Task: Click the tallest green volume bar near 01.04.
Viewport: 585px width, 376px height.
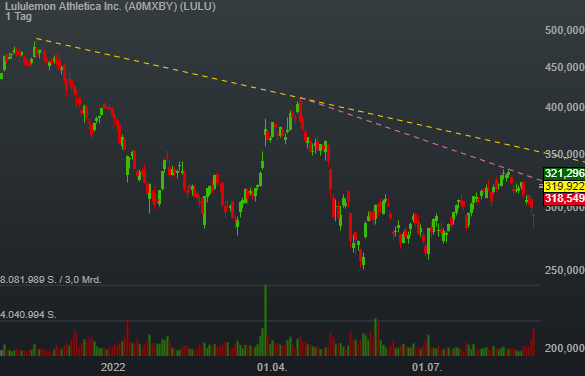Action: (266, 320)
